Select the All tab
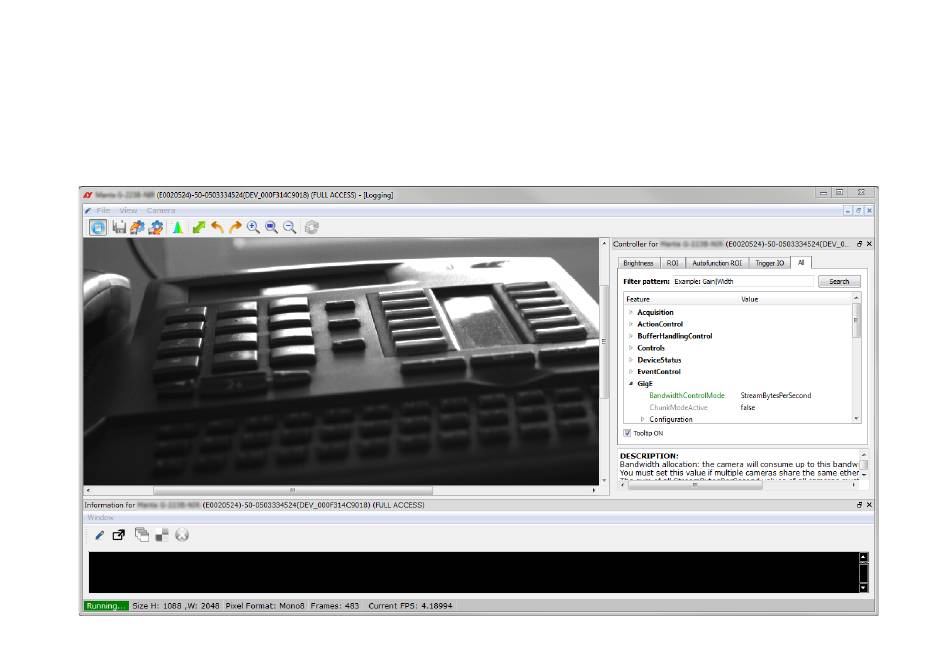Viewport: 950px width, 665px height. (801, 263)
